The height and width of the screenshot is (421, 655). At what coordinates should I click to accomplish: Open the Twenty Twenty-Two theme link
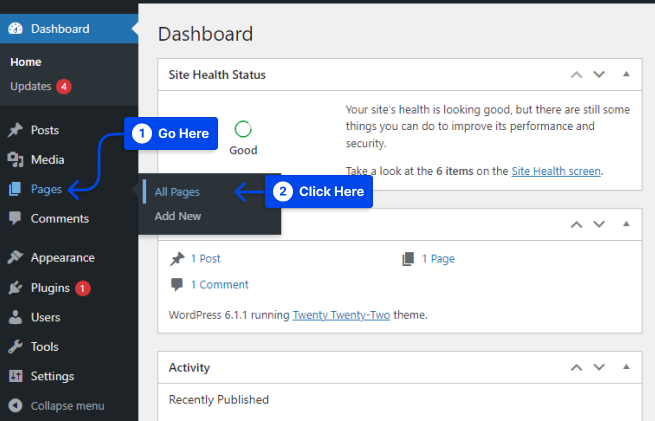(x=341, y=315)
